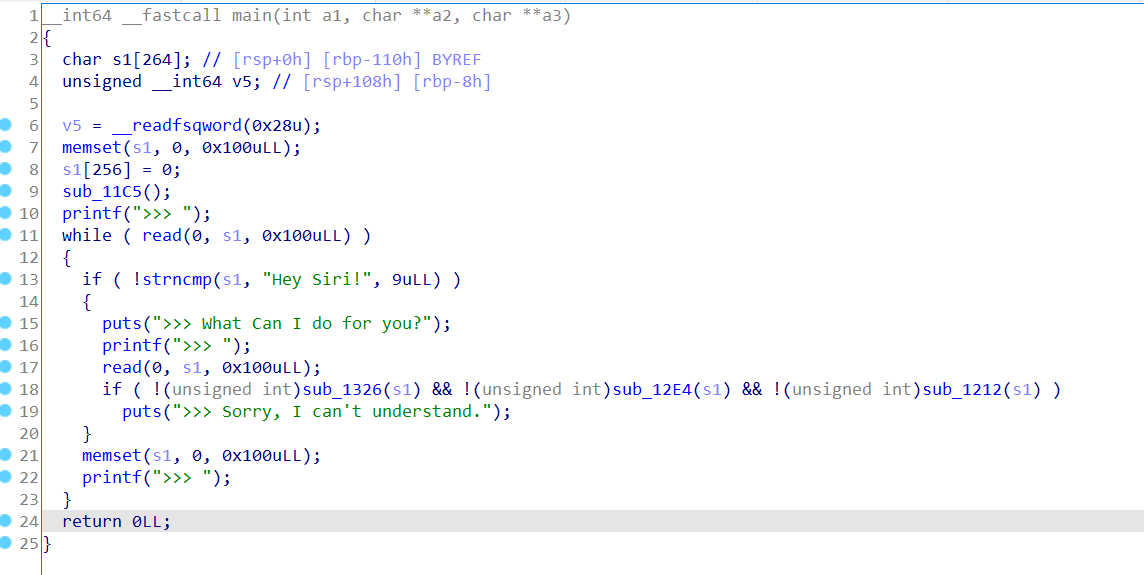Toggle breakpoint dot on line 6
This screenshot has width=1144, height=575.
coord(6,125)
